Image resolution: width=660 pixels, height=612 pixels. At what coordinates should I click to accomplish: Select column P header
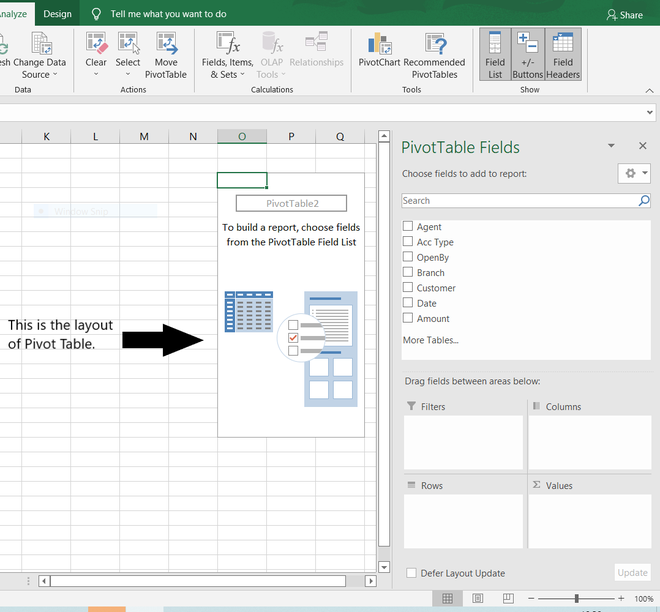pos(291,136)
